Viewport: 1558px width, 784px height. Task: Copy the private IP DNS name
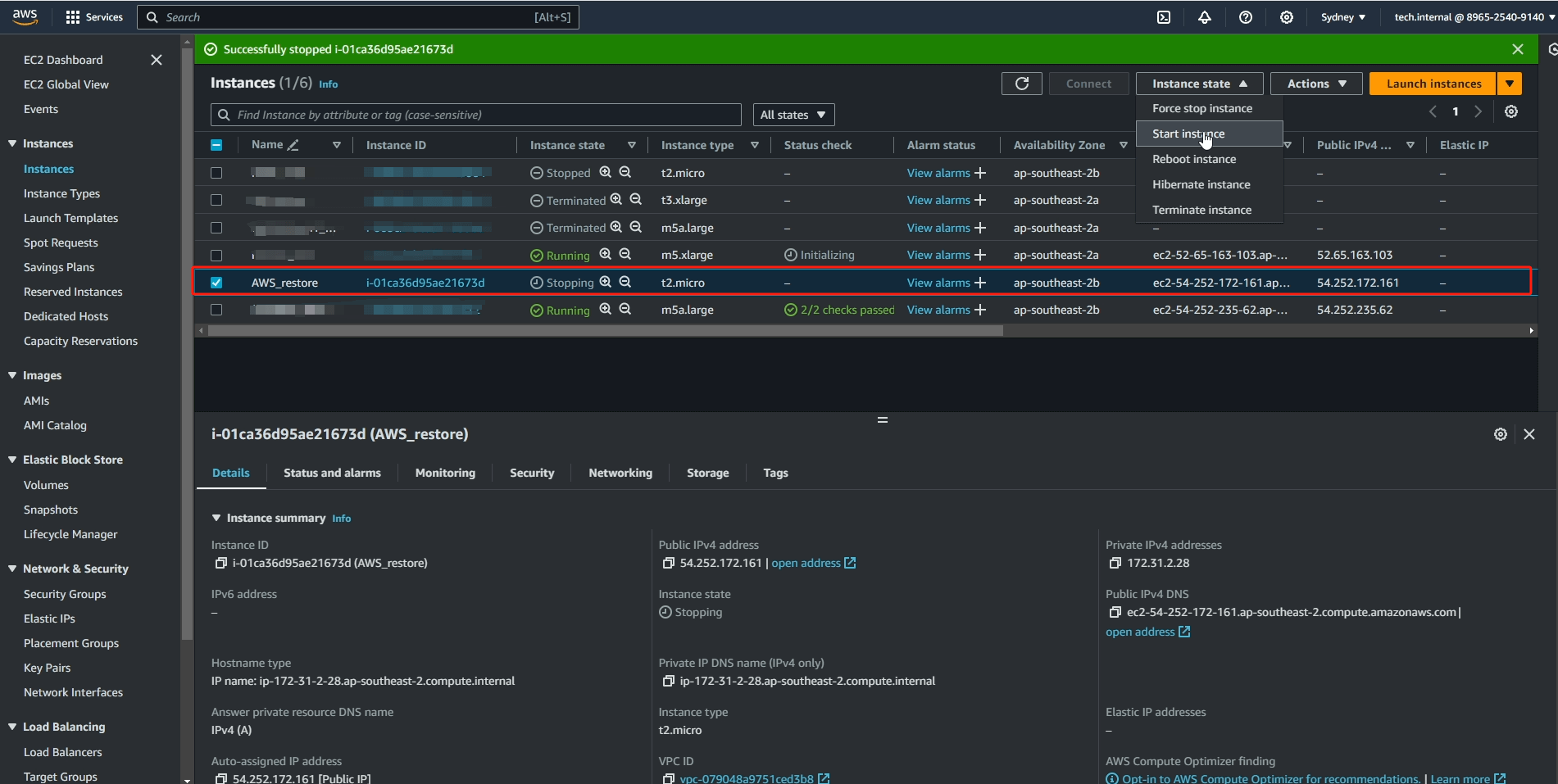[668, 681]
